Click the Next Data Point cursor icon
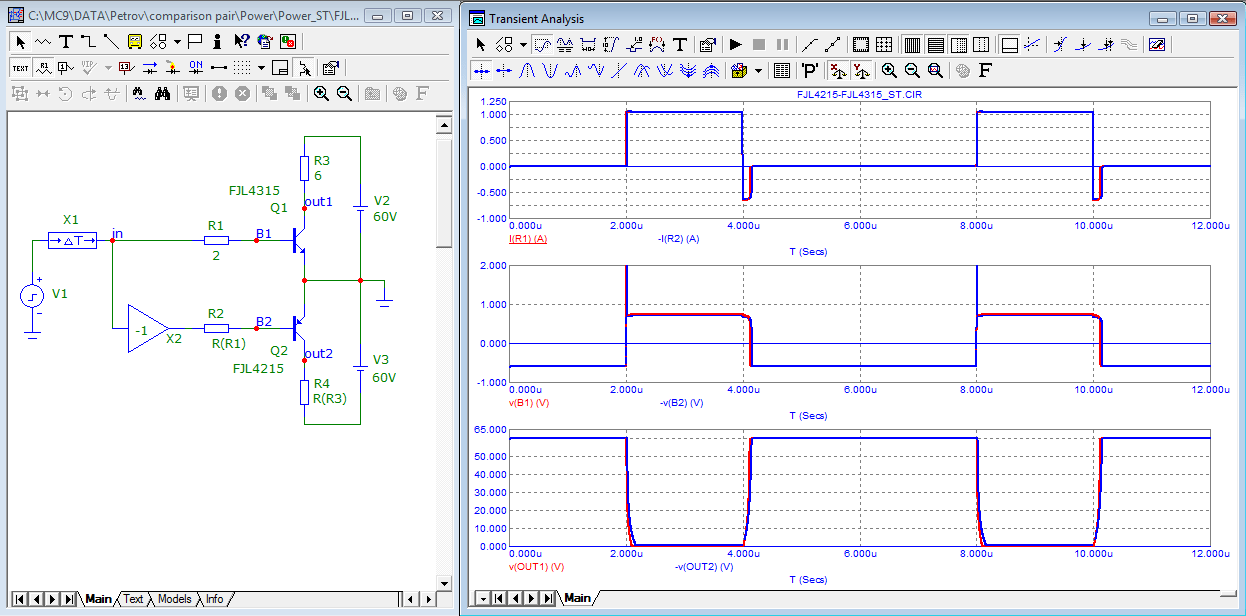This screenshot has width=1246, height=616. pos(481,71)
